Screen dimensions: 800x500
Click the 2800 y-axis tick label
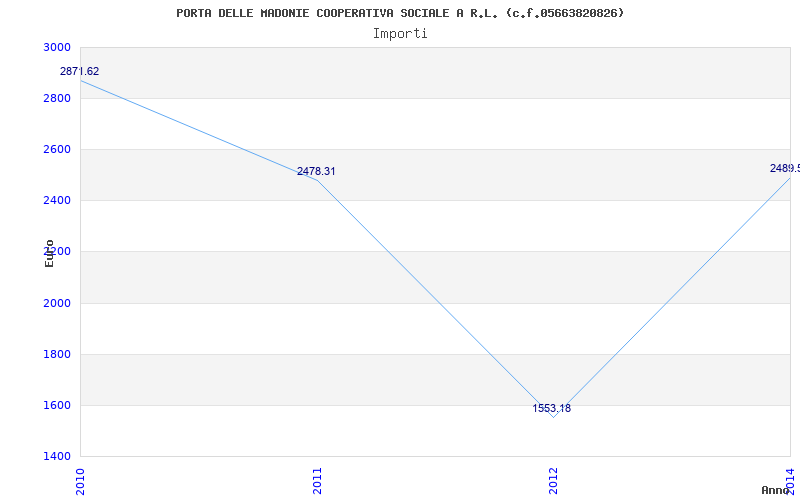tap(56, 98)
